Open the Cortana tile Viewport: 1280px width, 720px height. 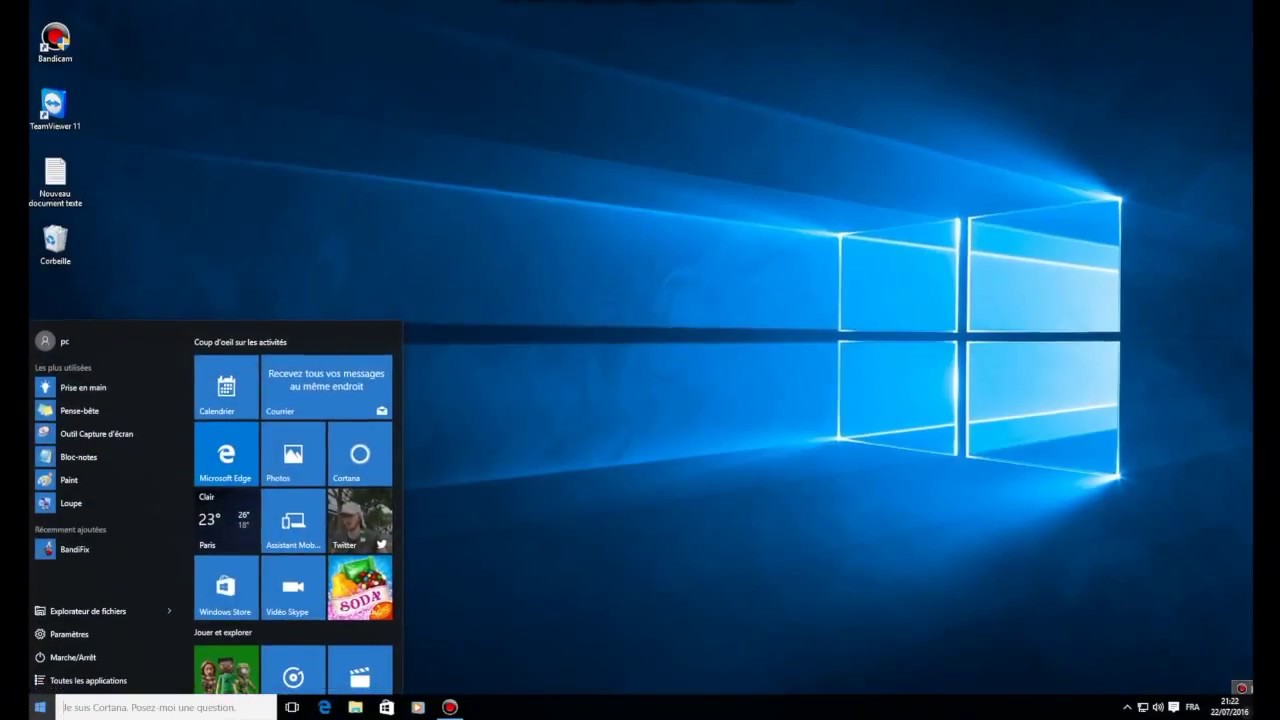point(360,453)
